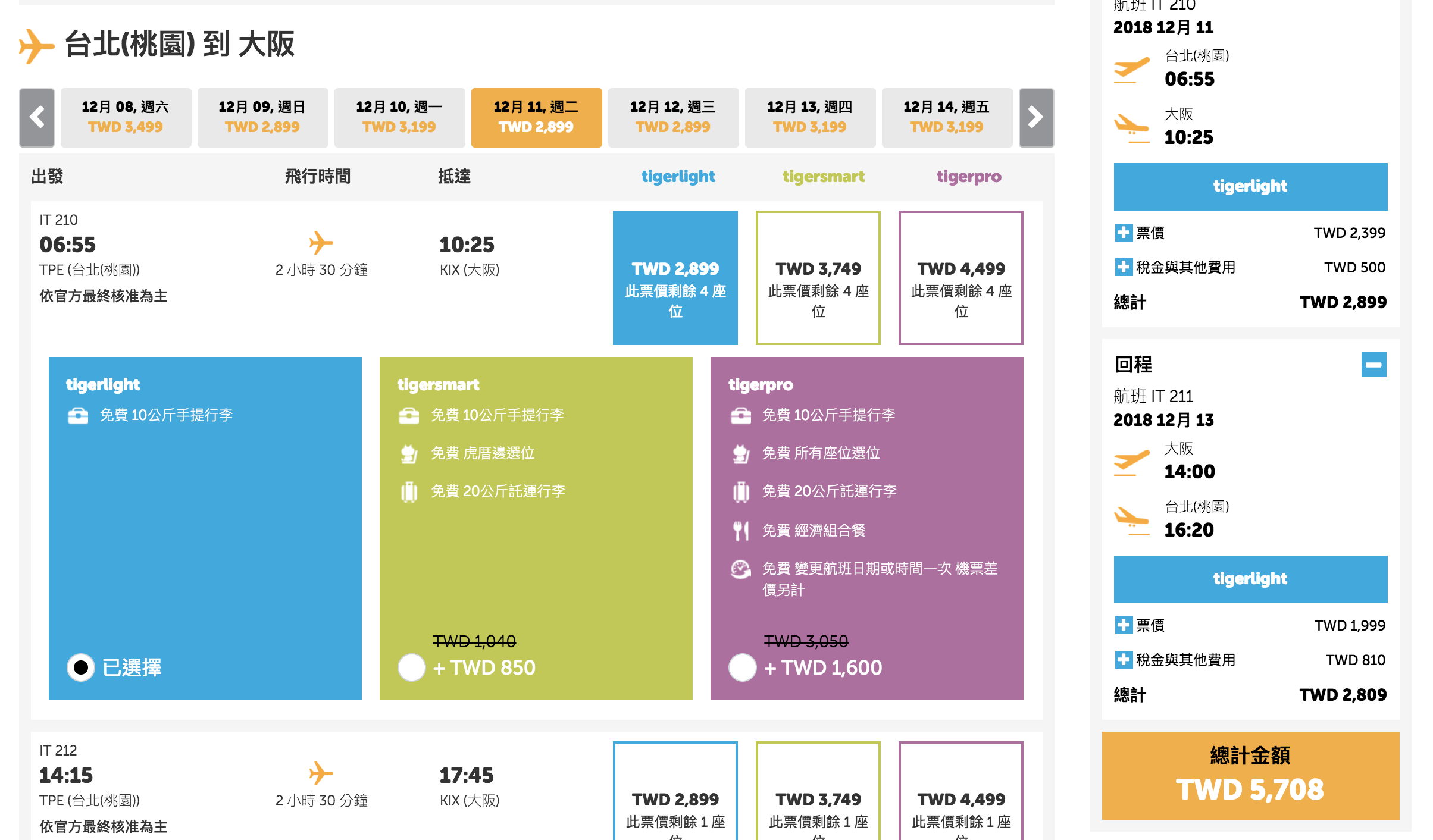Click the airplane icon beside 台北(桃園) 到 大阪

(x=36, y=46)
